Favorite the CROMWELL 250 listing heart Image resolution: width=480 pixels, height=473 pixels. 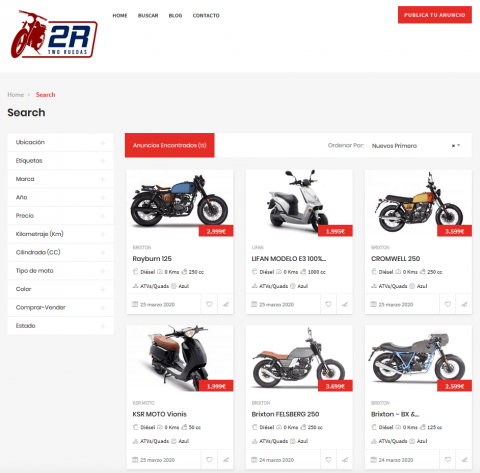(448, 304)
